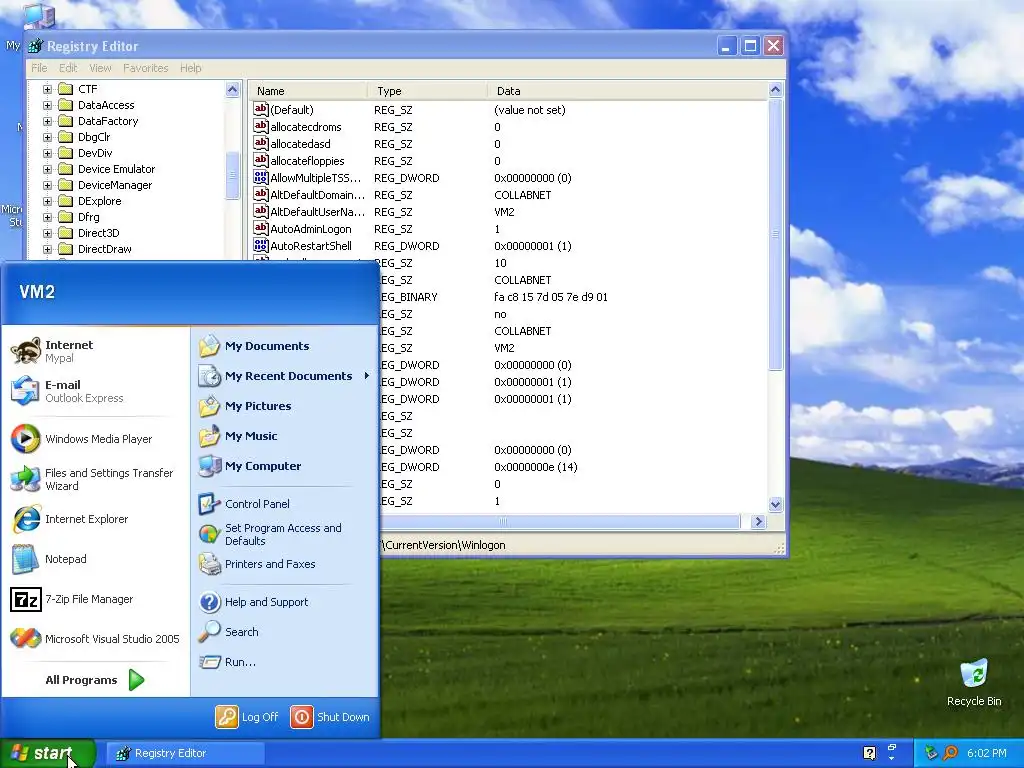Click the 6:02 PM taskbar clock
1024x768 pixels.
click(x=986, y=753)
